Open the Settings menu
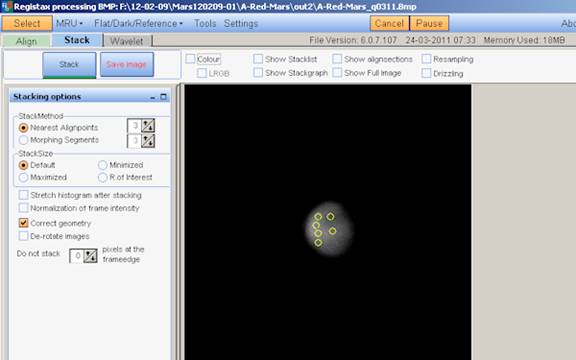Image resolution: width=576 pixels, height=360 pixels. tap(241, 24)
